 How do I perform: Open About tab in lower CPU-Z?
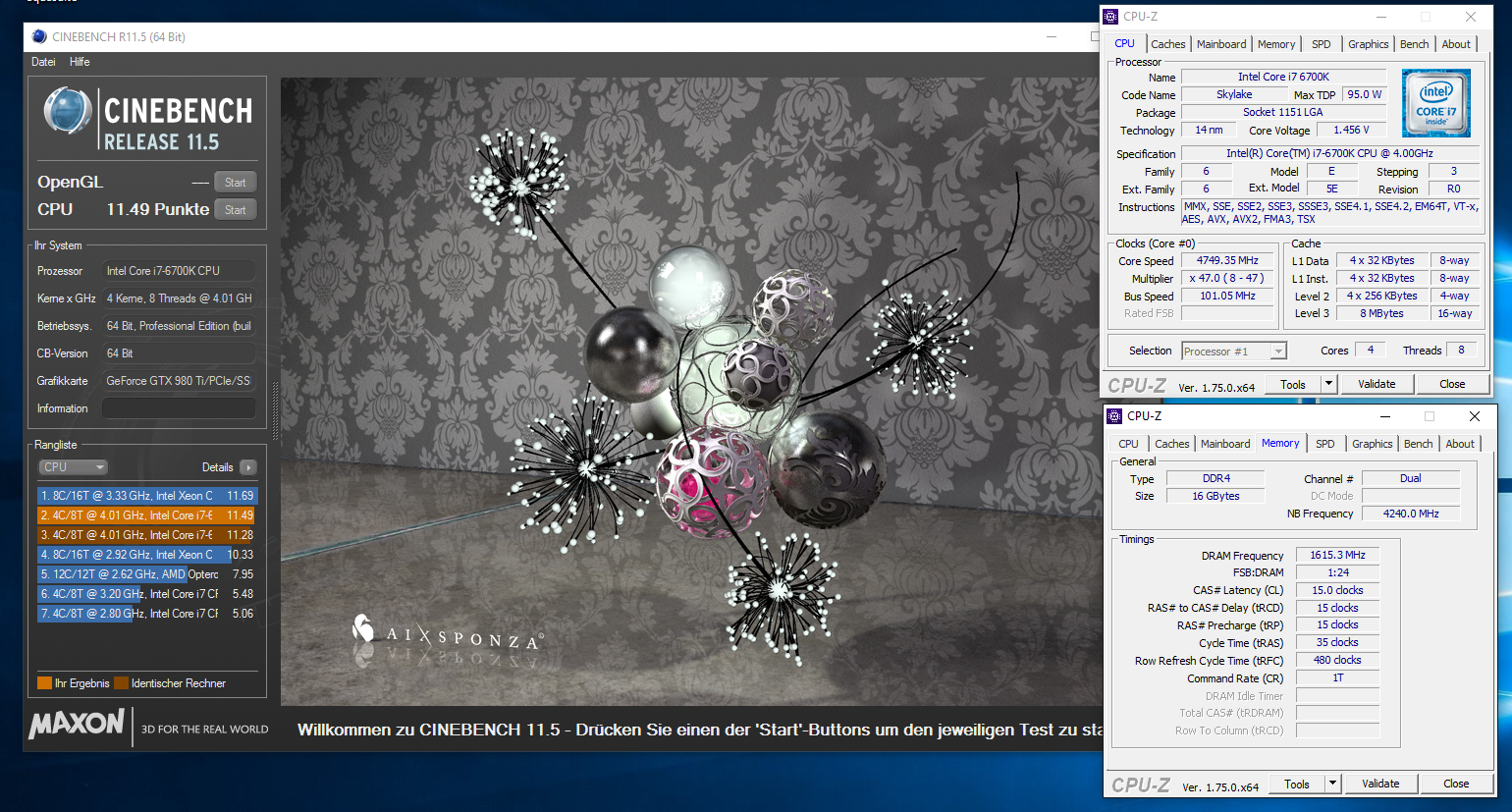pos(1460,444)
